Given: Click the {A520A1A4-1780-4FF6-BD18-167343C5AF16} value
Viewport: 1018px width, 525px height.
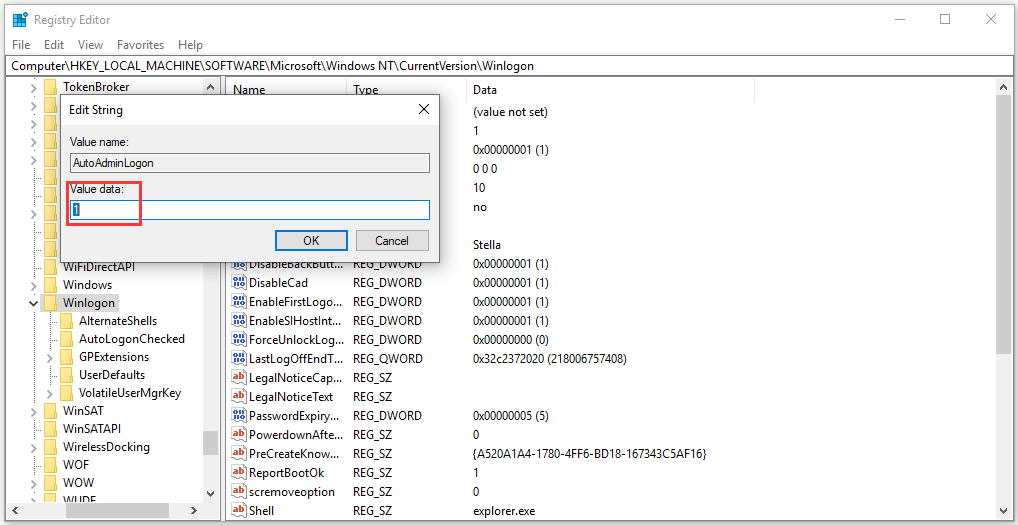Looking at the screenshot, I should coord(590,454).
